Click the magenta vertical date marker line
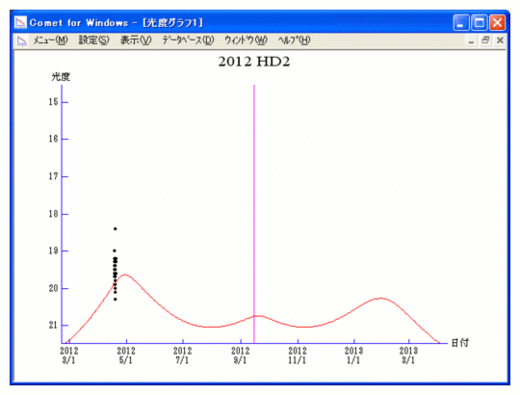The image size is (520, 395). point(254,213)
